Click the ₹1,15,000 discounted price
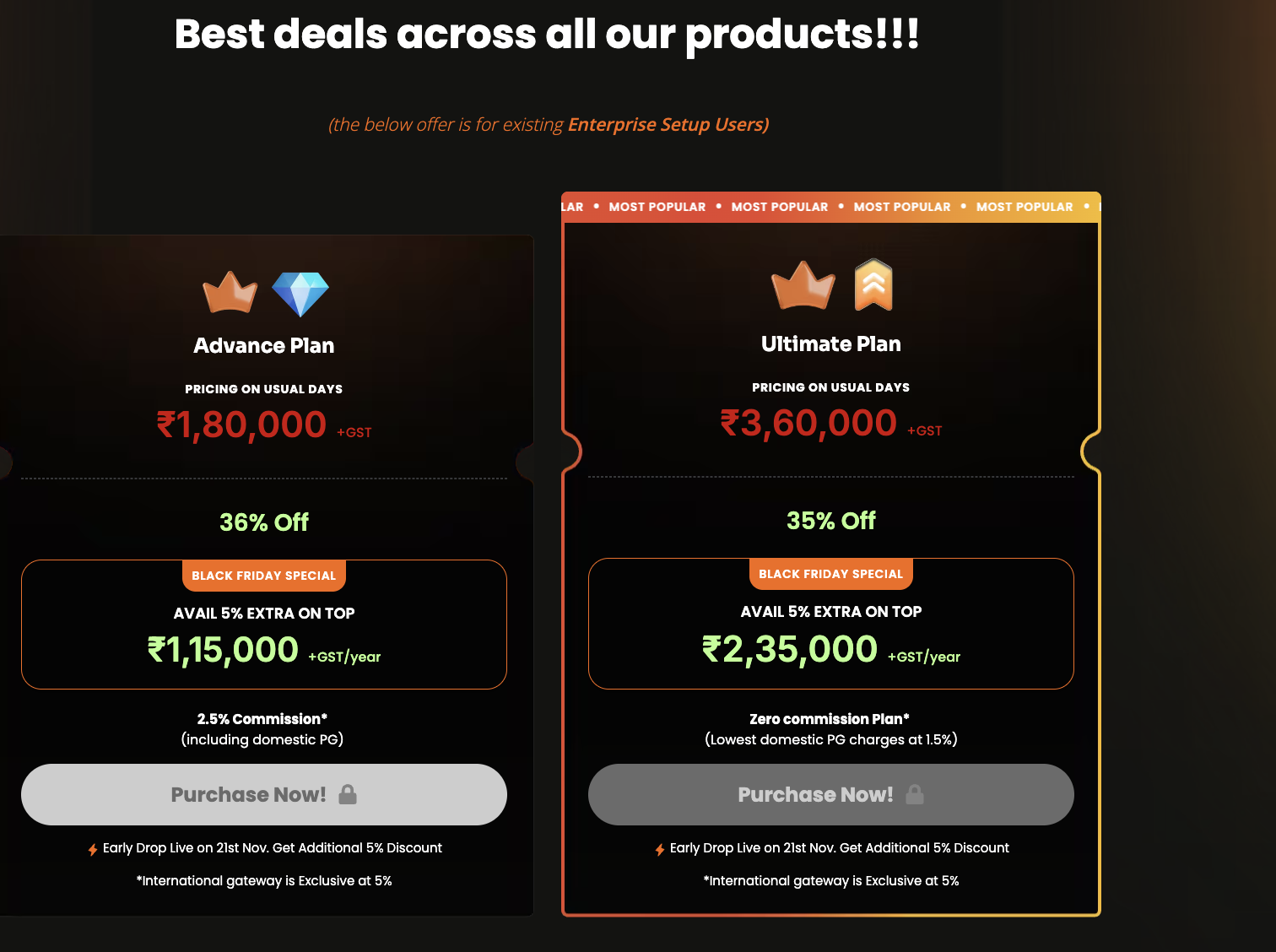The height and width of the screenshot is (952, 1276). (224, 650)
